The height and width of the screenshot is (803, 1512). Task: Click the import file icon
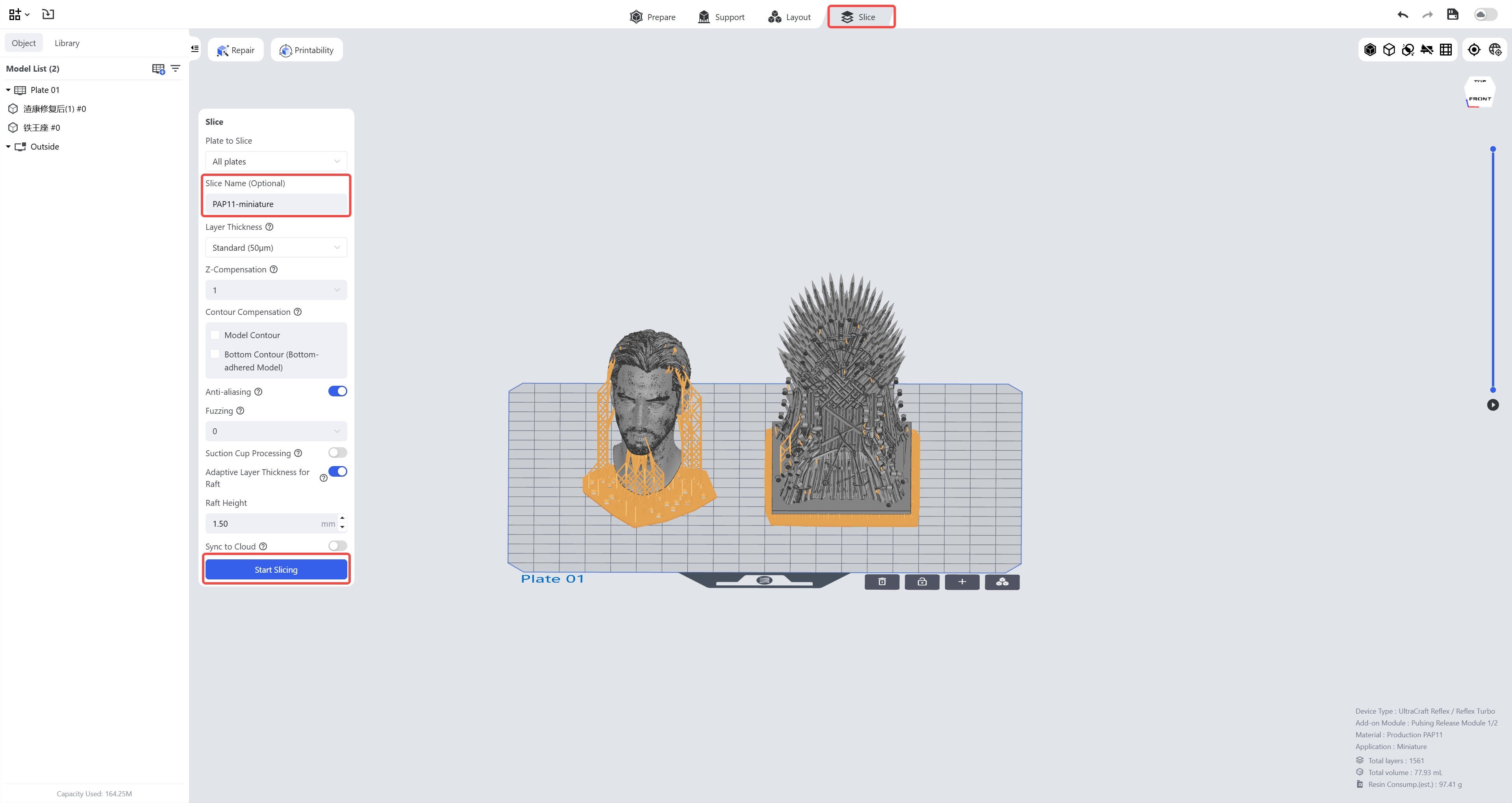tap(48, 14)
